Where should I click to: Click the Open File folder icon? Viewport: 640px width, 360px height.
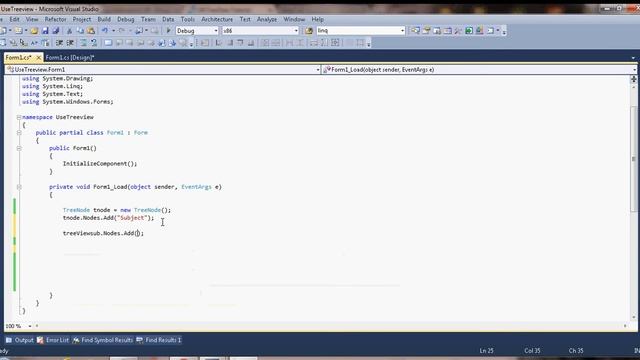tap(34, 31)
